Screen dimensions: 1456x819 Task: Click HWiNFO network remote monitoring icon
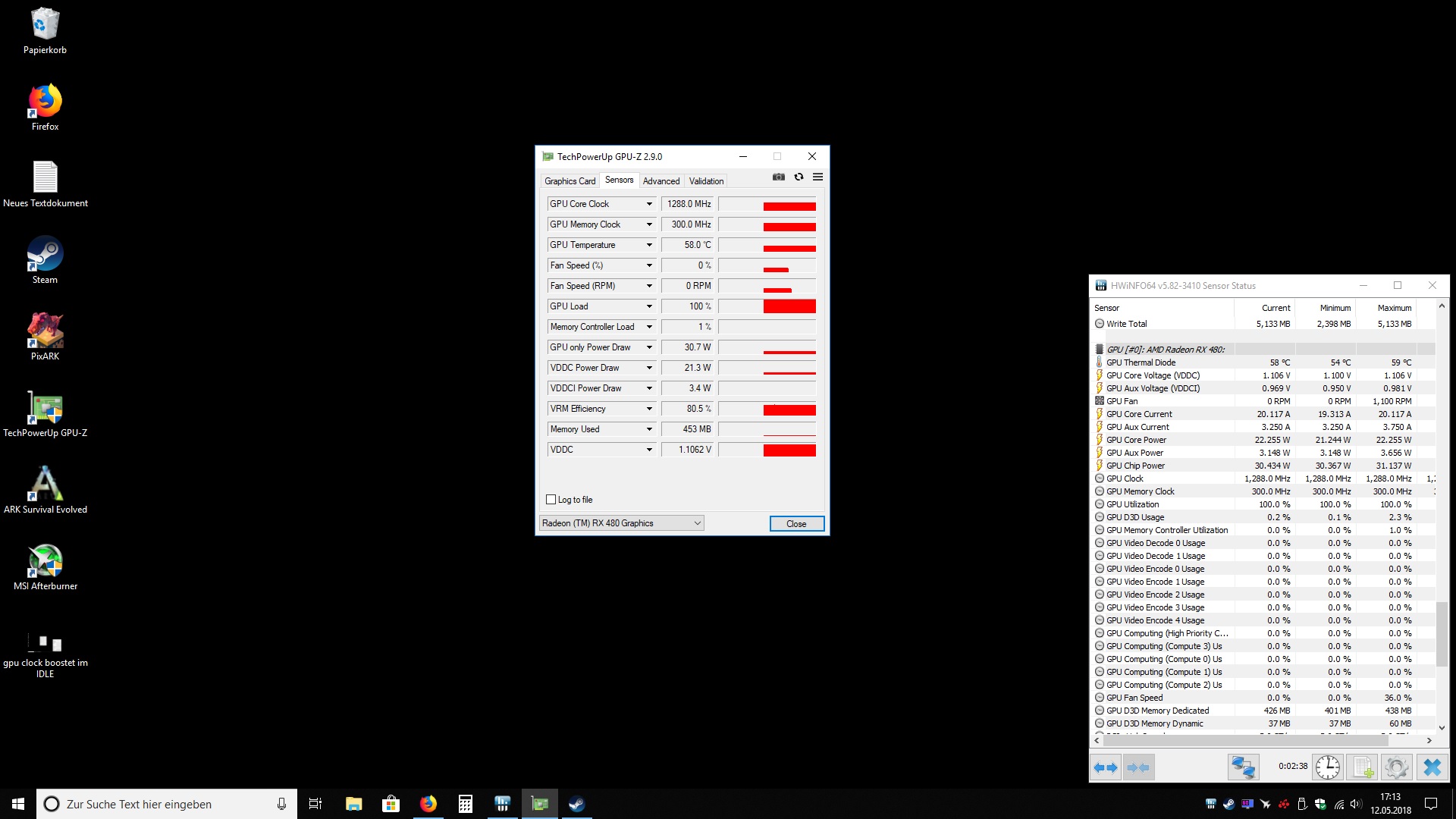coord(1243,767)
